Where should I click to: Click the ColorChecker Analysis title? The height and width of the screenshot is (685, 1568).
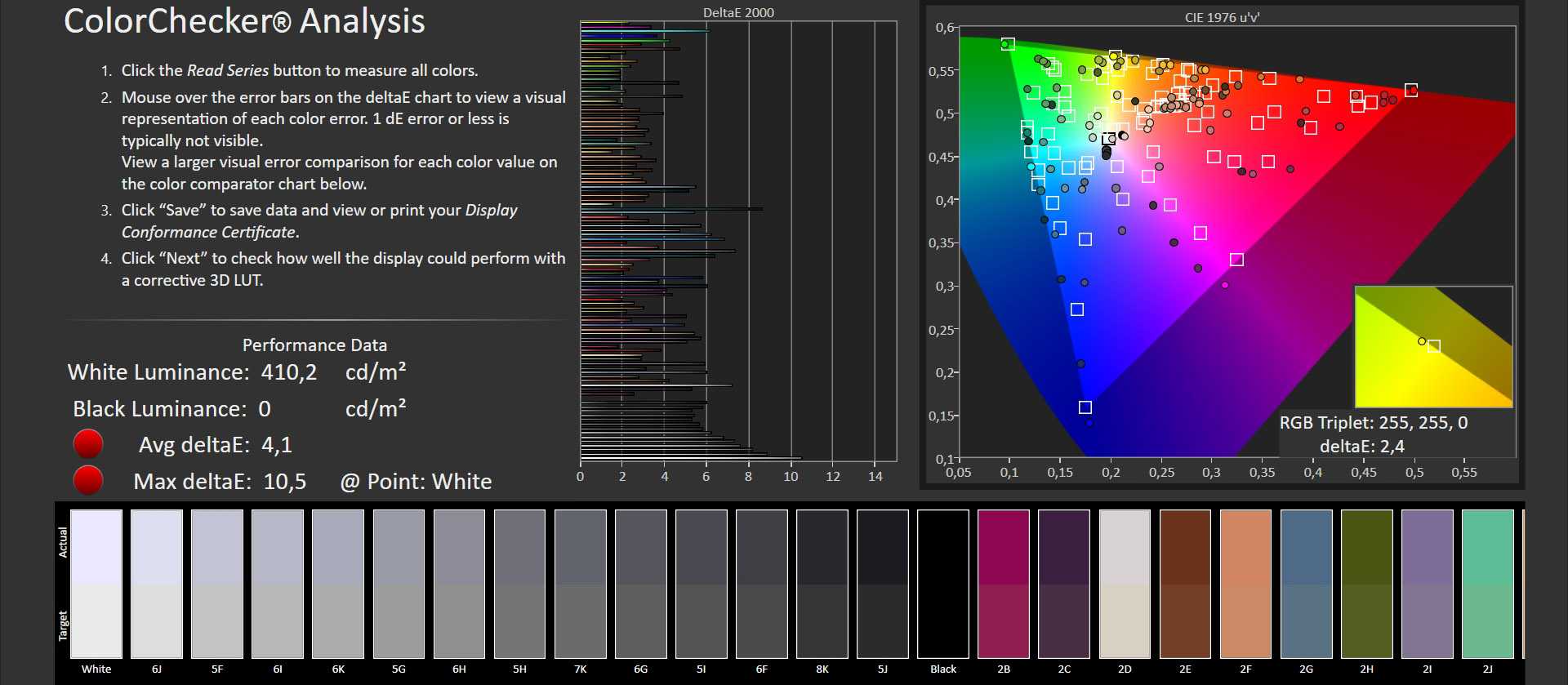(x=244, y=21)
